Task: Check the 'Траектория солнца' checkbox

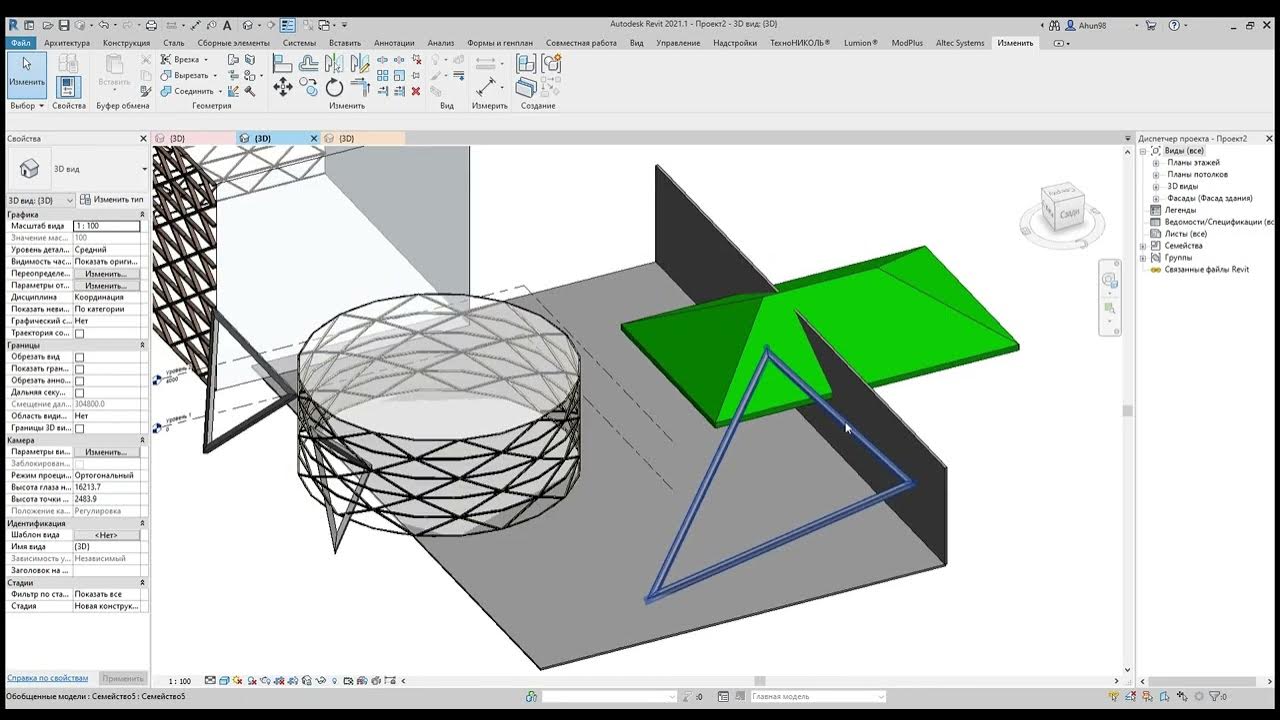Action: pyautogui.click(x=80, y=333)
